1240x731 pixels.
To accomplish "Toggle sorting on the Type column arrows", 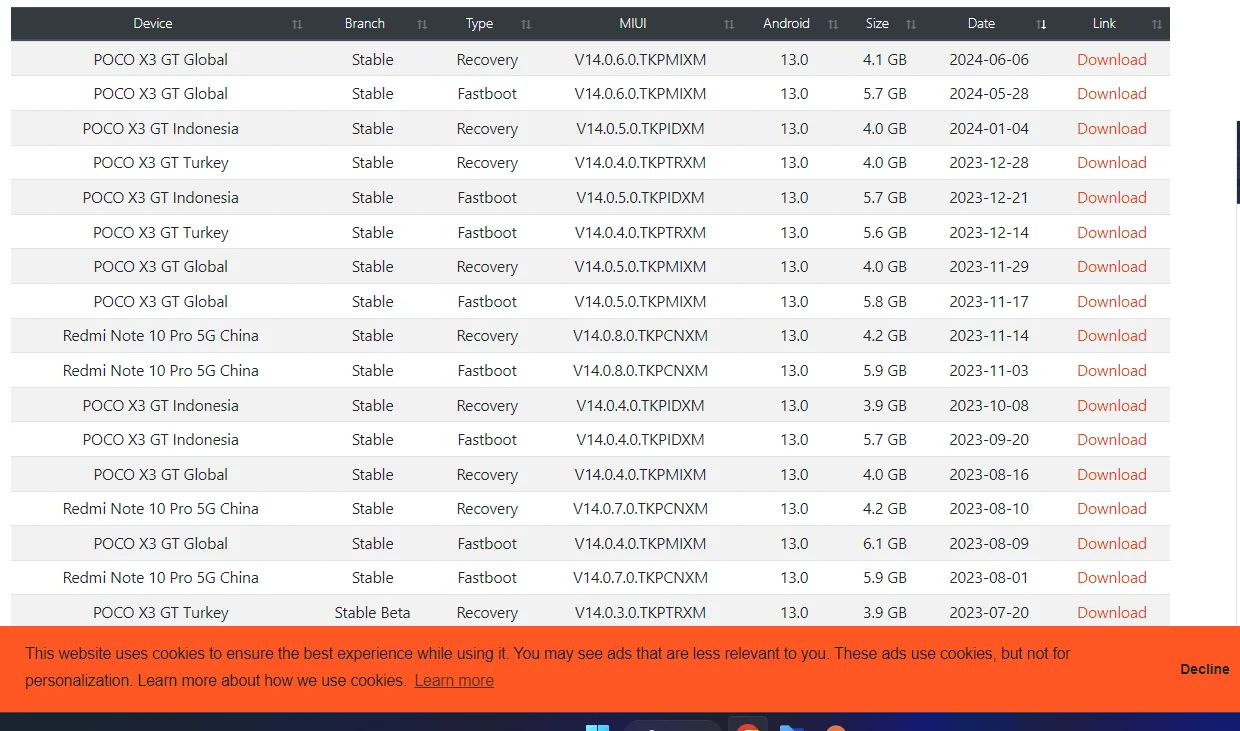I will pos(526,24).
